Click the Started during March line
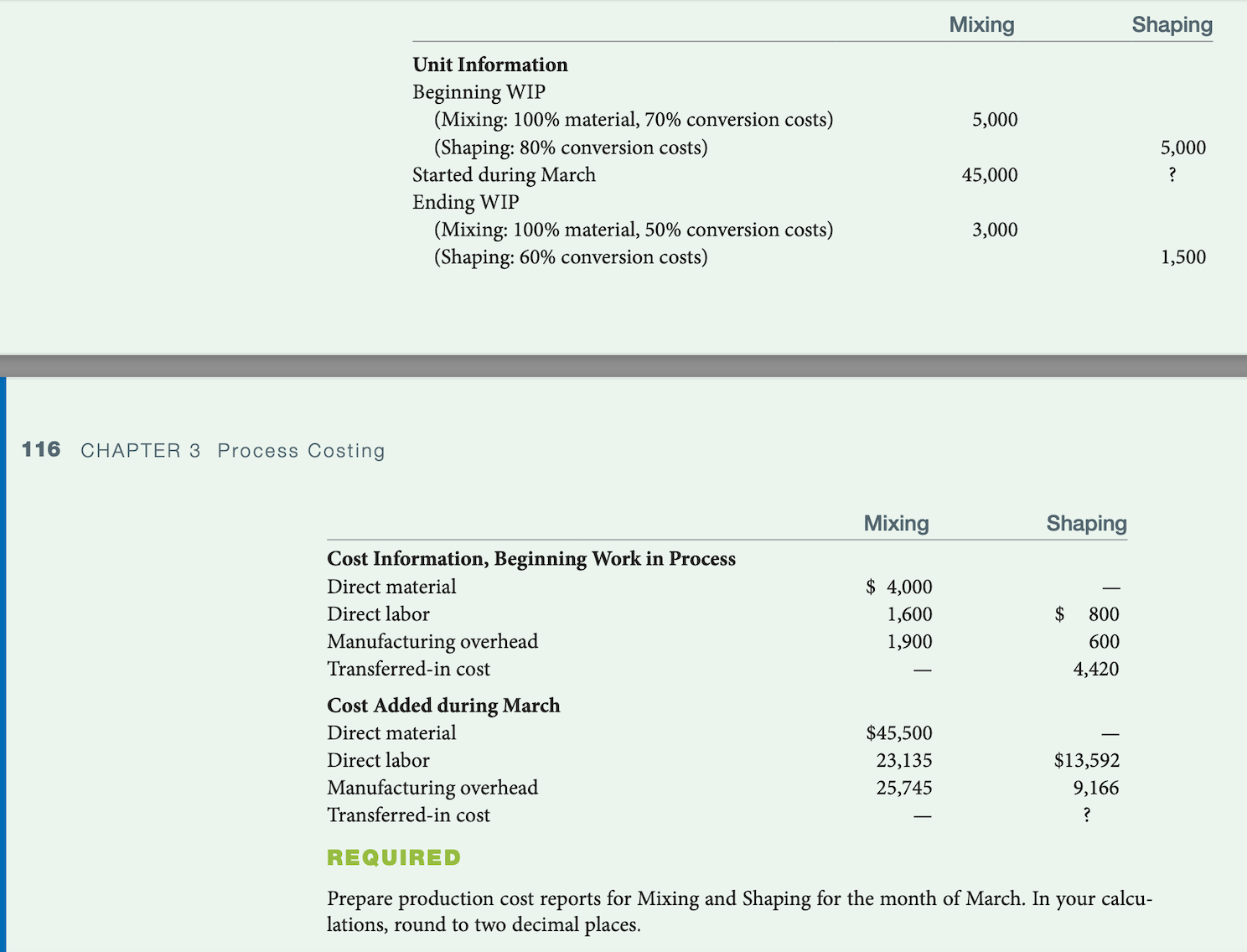This screenshot has width=1247, height=952. tap(504, 174)
